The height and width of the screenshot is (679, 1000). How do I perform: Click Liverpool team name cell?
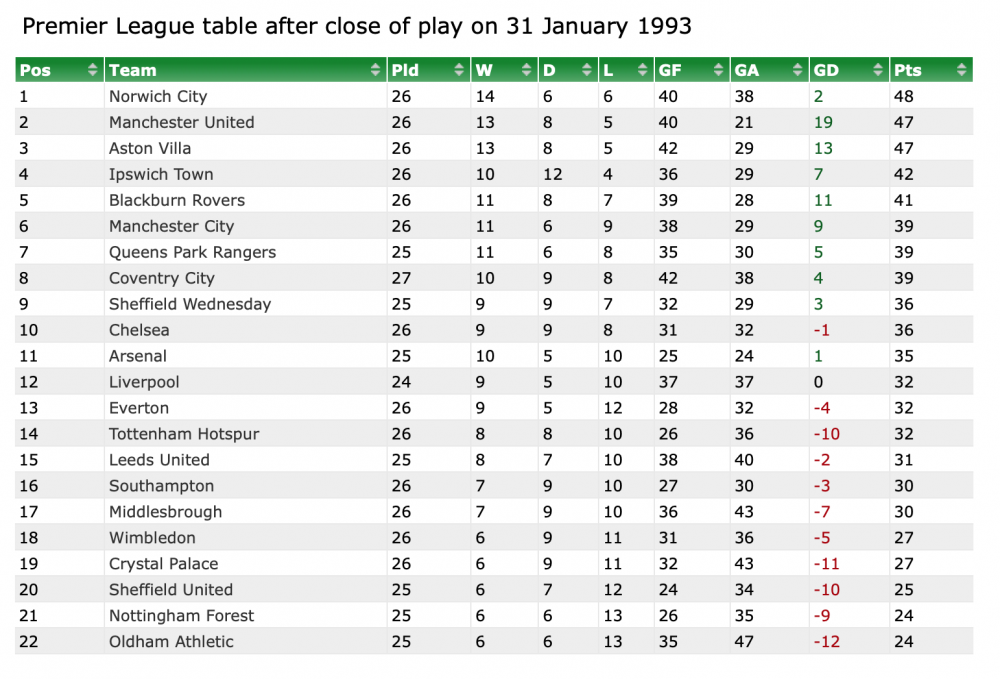[144, 382]
